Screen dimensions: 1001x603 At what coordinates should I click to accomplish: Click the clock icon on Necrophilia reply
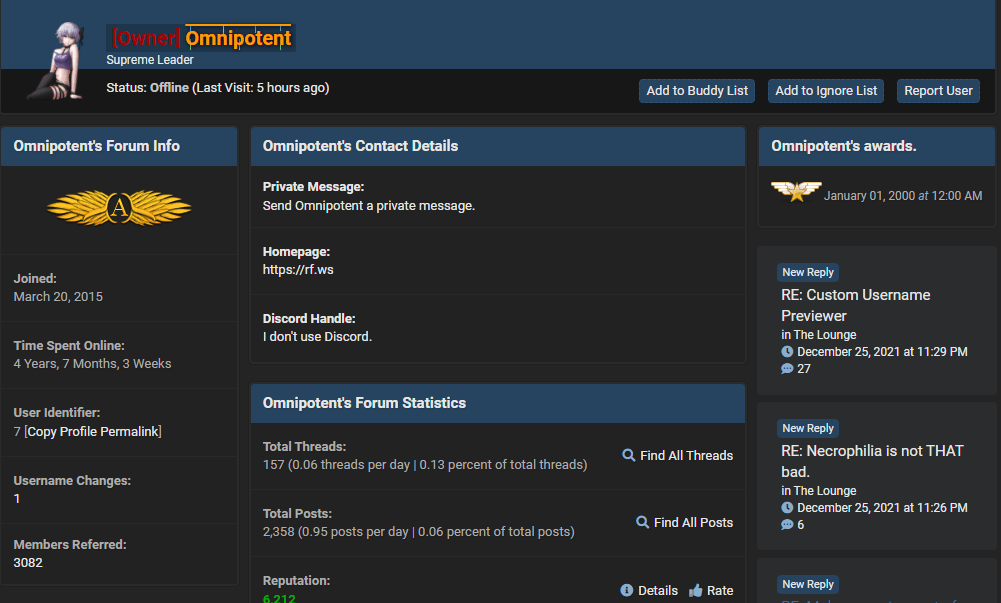(x=787, y=508)
